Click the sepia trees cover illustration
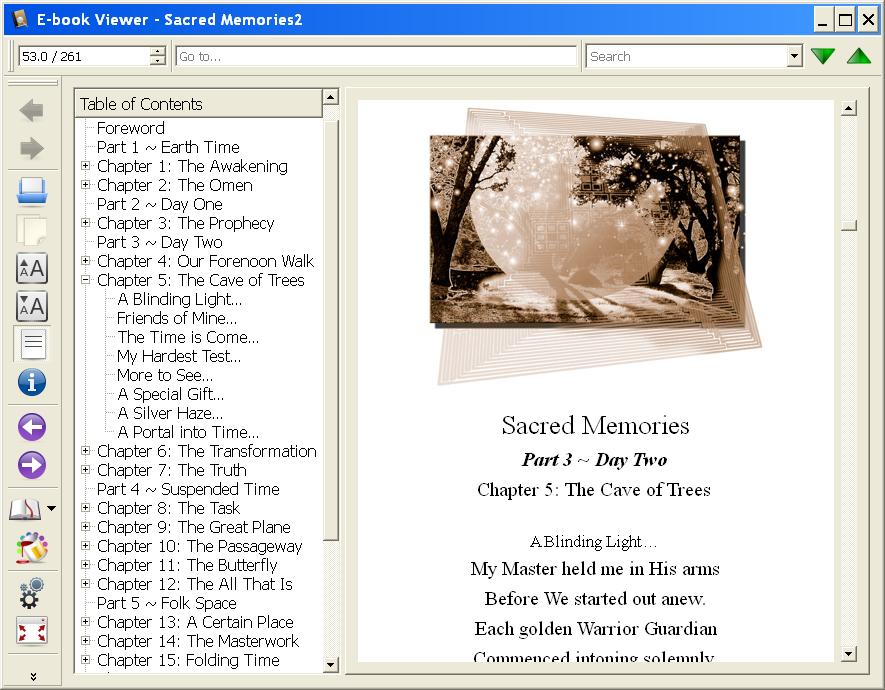This screenshot has height=690, width=885. [596, 246]
